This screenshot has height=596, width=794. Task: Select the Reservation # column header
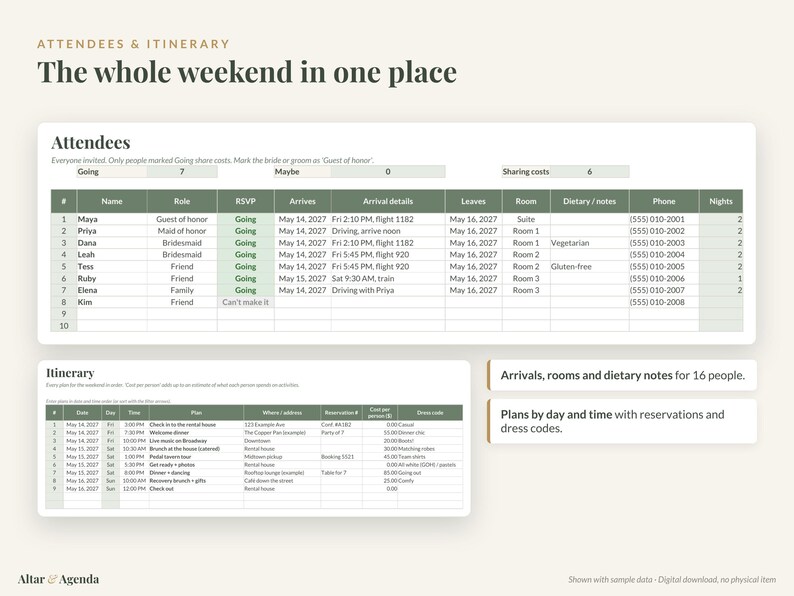[x=341, y=413]
